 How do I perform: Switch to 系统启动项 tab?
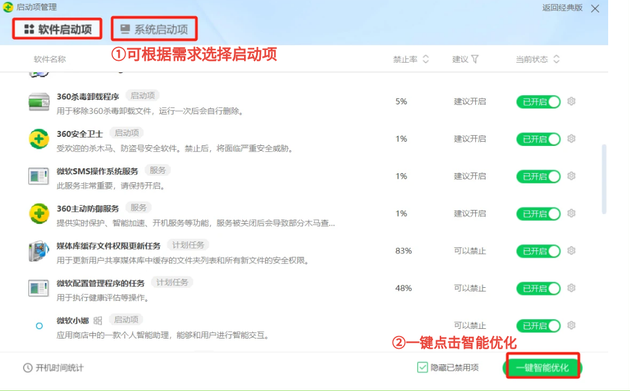(x=154, y=29)
